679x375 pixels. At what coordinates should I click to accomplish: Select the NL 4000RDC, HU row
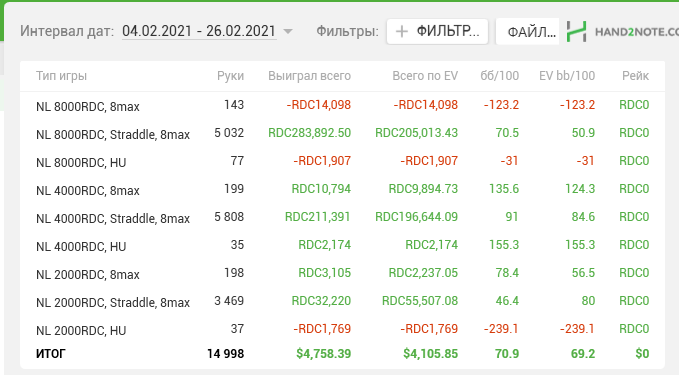[342, 245]
